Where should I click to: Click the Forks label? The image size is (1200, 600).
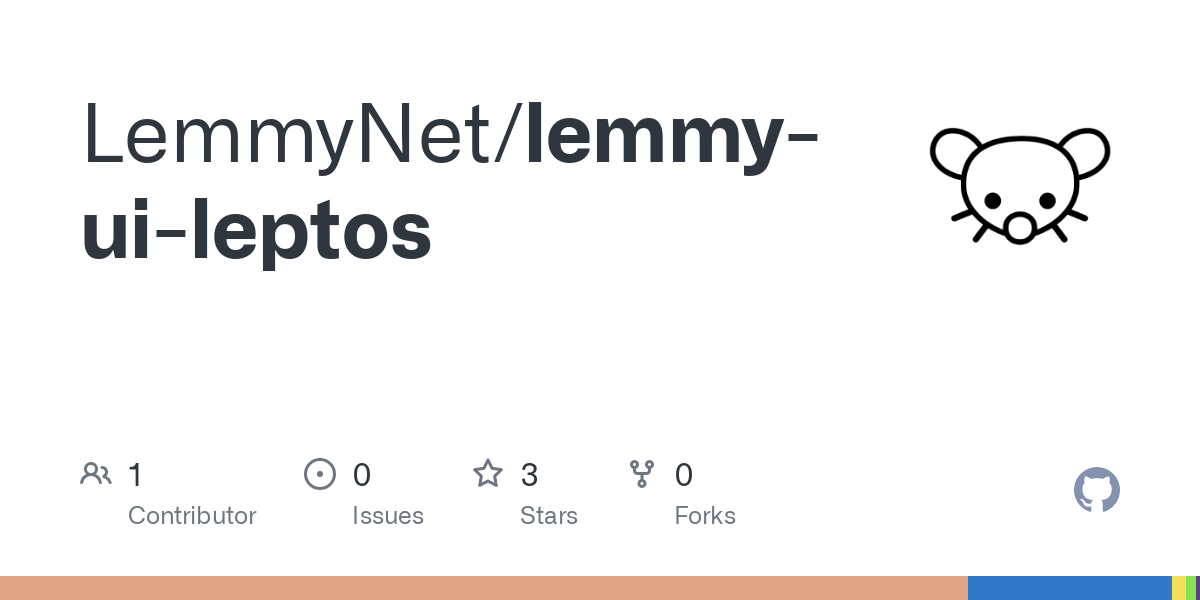(705, 515)
